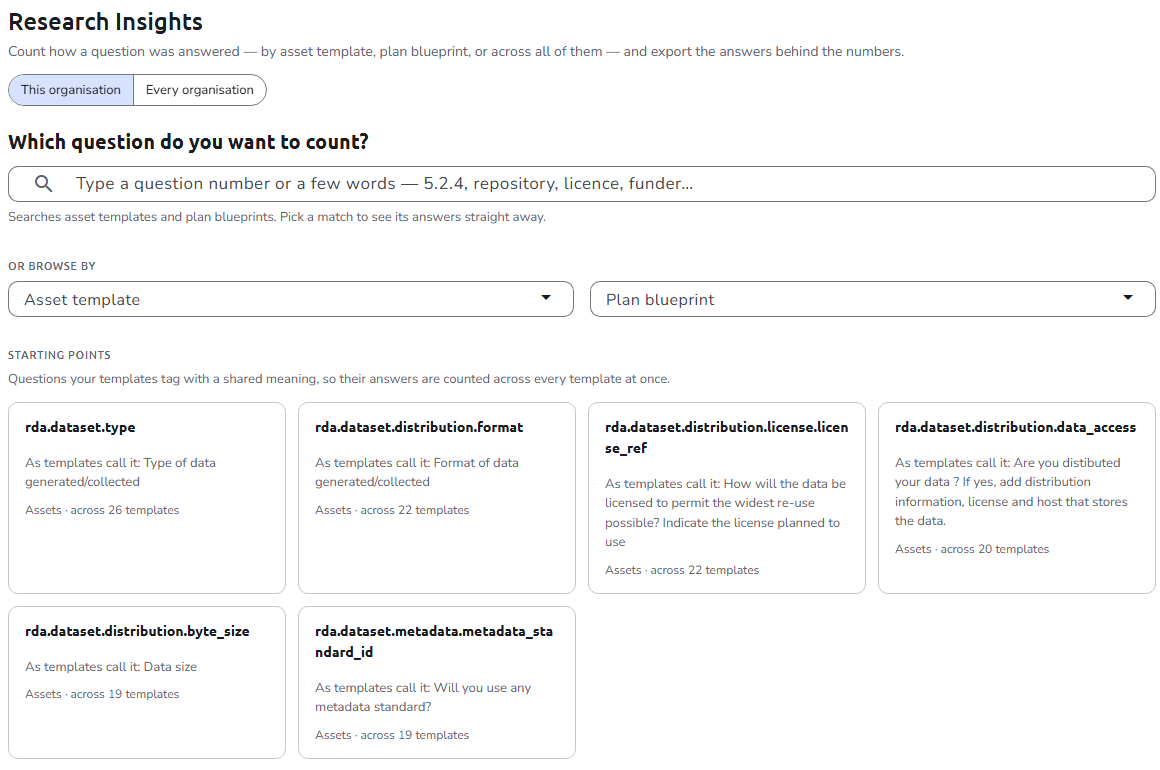1160x770 pixels.
Task: Click 'Are you distibuted your data' description
Action: [1011, 491]
